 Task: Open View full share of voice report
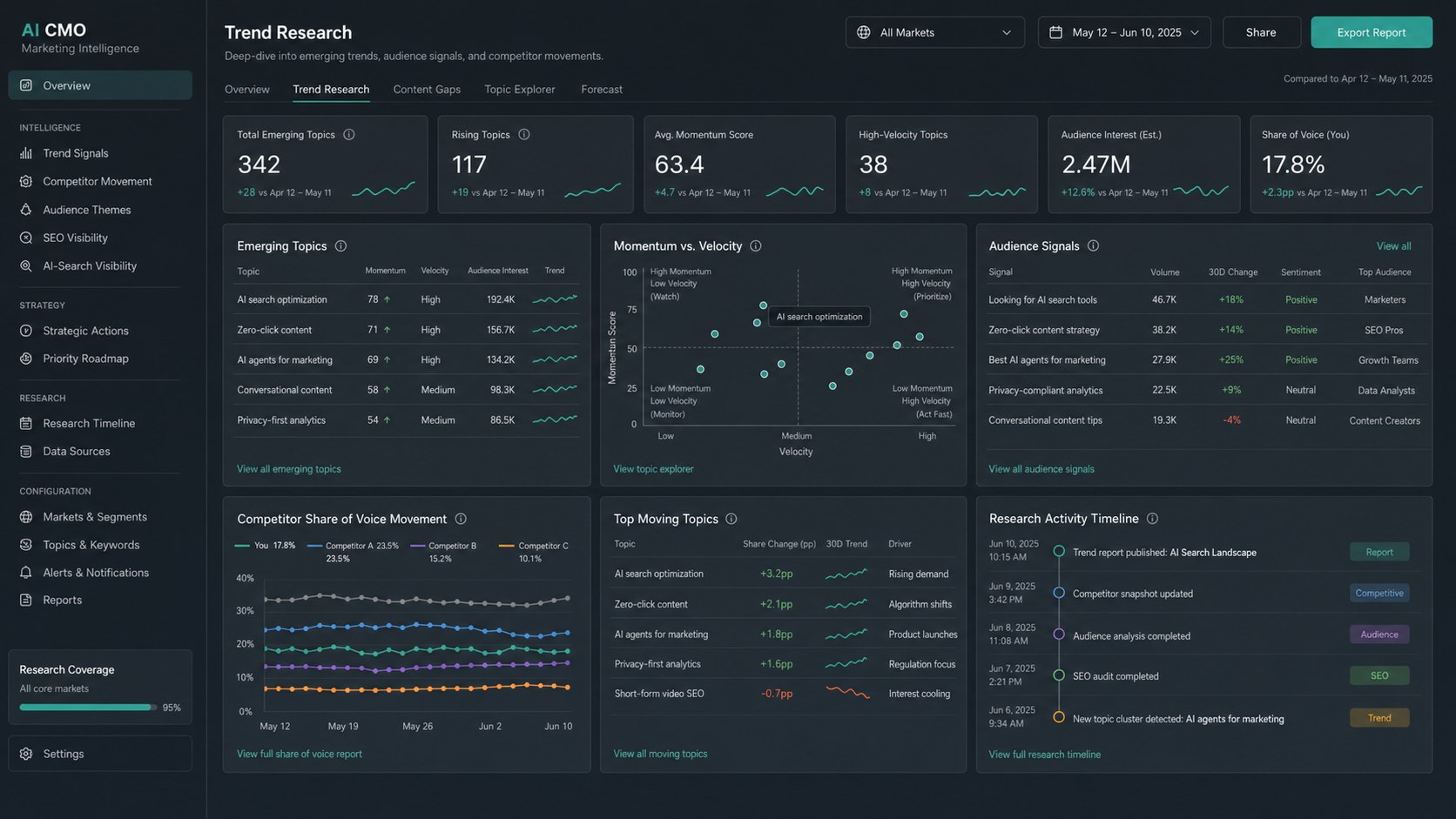click(x=300, y=754)
